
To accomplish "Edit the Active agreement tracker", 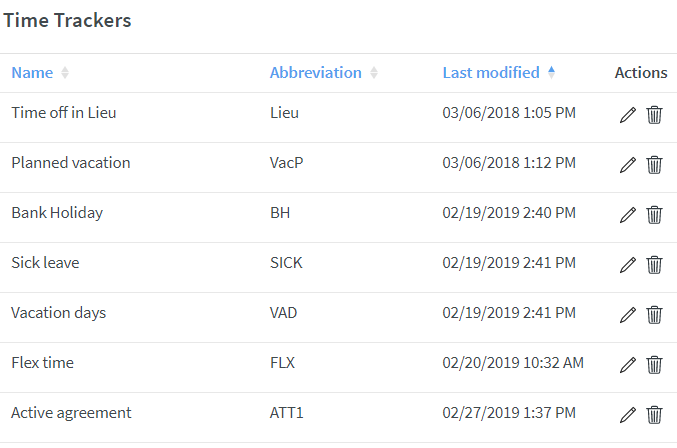I will click(628, 415).
